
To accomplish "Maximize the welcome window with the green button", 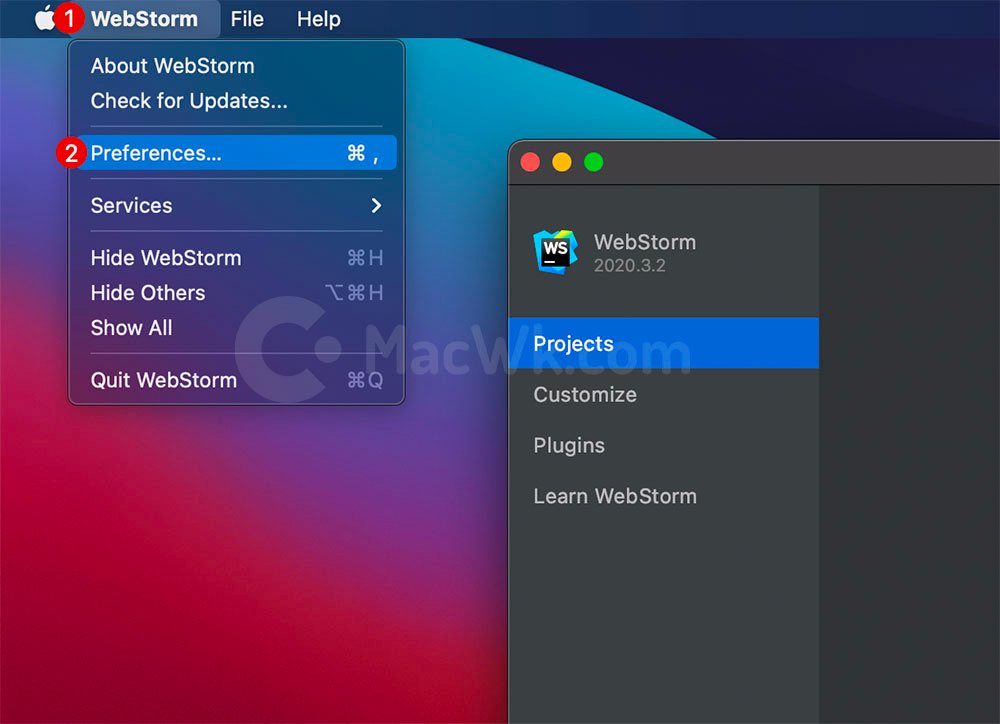I will point(594,162).
